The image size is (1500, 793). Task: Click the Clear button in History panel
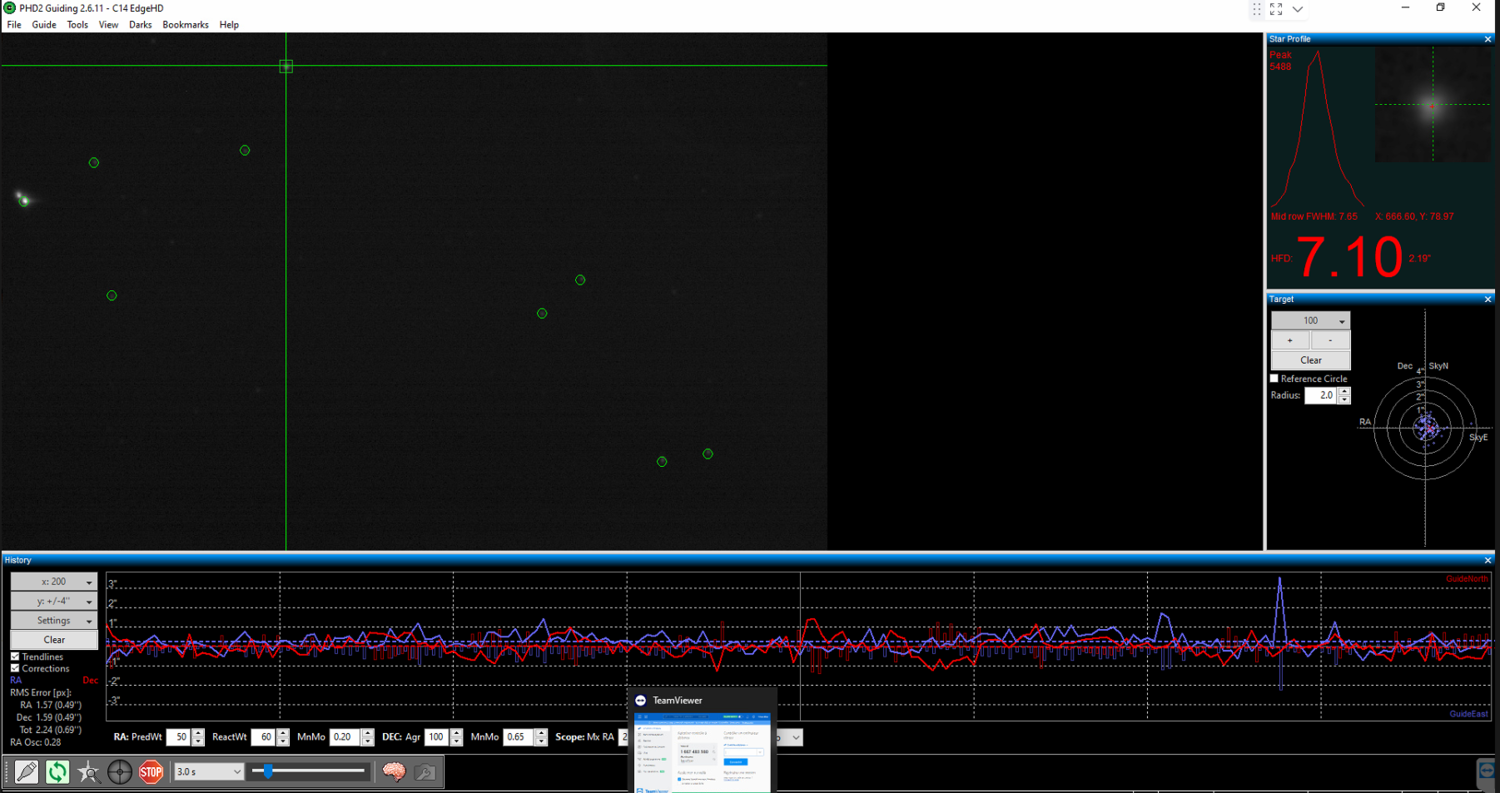pos(54,640)
